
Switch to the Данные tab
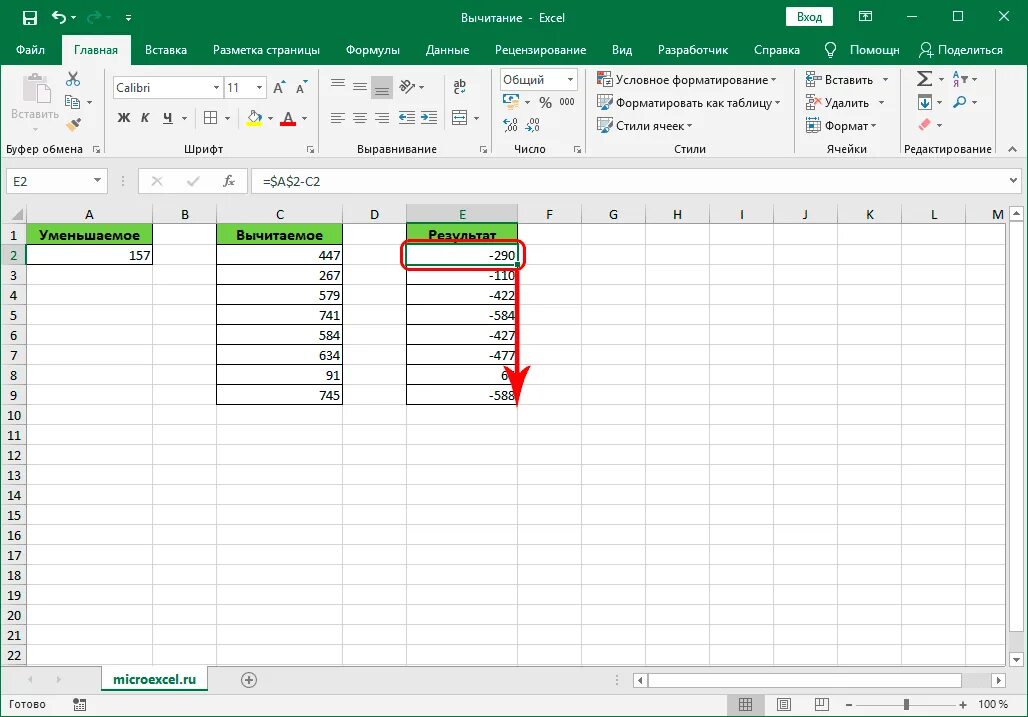(447, 50)
